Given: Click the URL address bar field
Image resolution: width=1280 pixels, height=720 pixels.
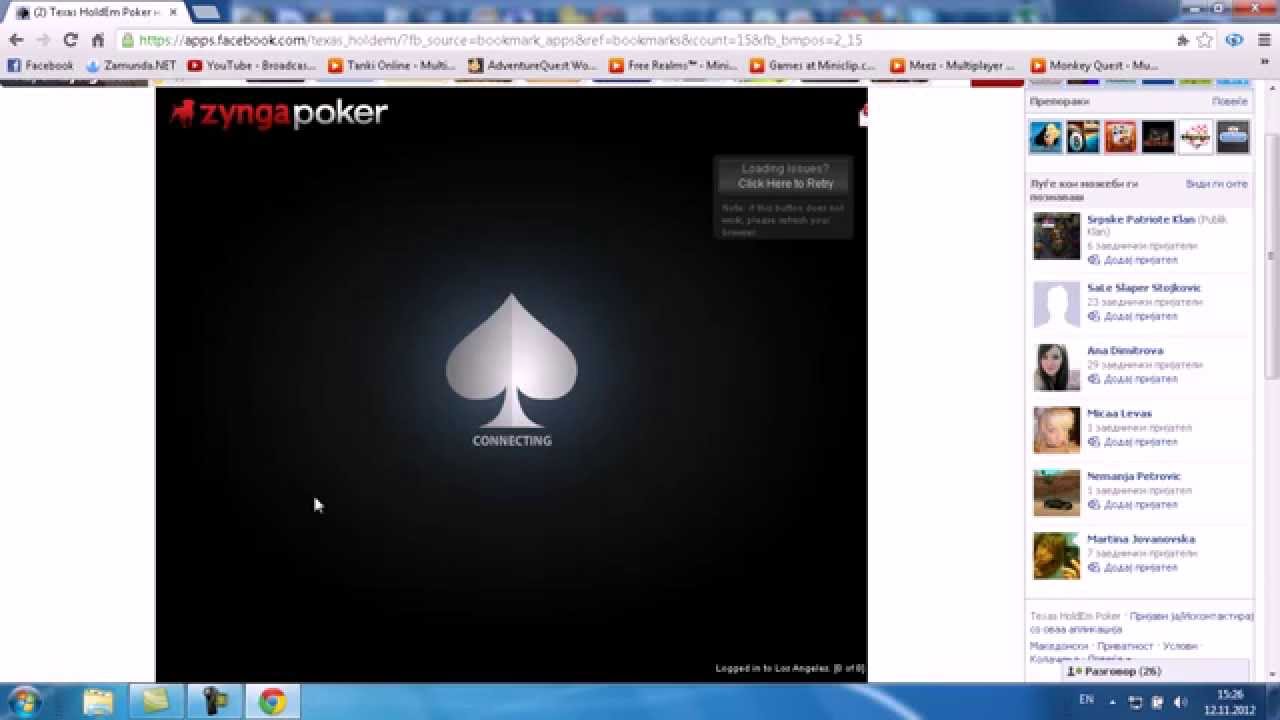Looking at the screenshot, I should click(640, 40).
